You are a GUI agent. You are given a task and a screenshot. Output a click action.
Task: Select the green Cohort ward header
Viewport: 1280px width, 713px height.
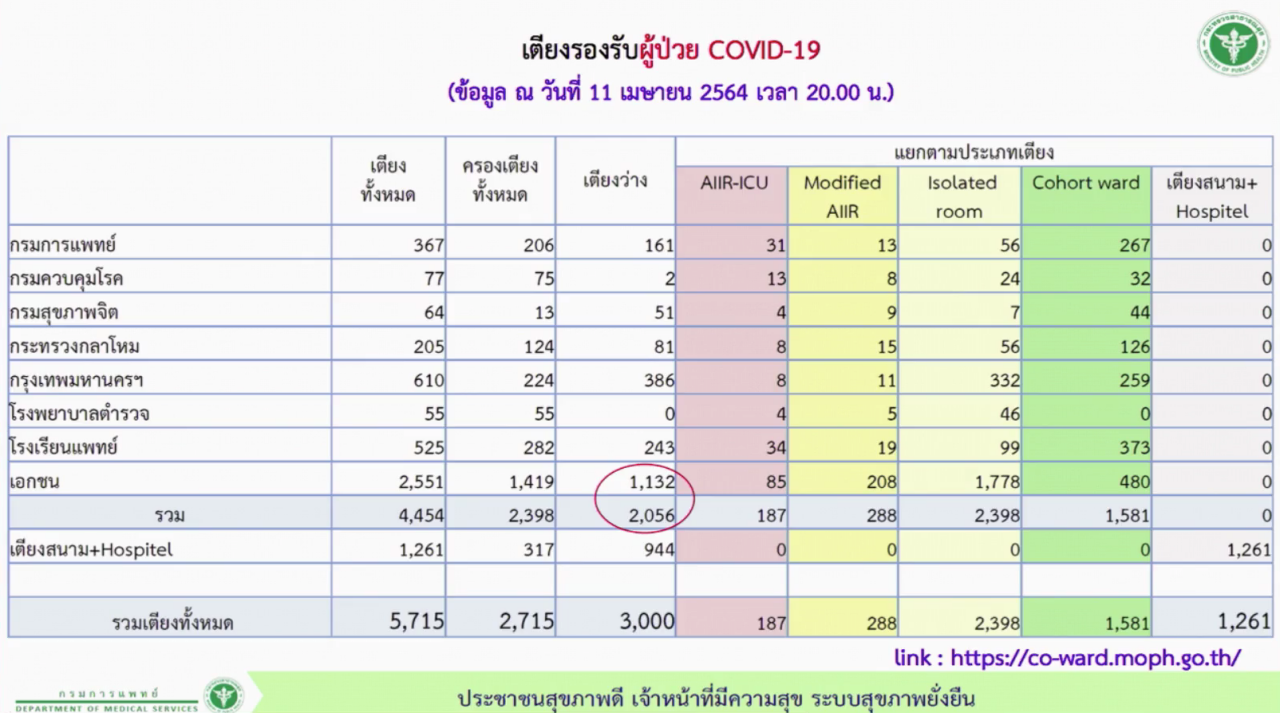[1085, 184]
